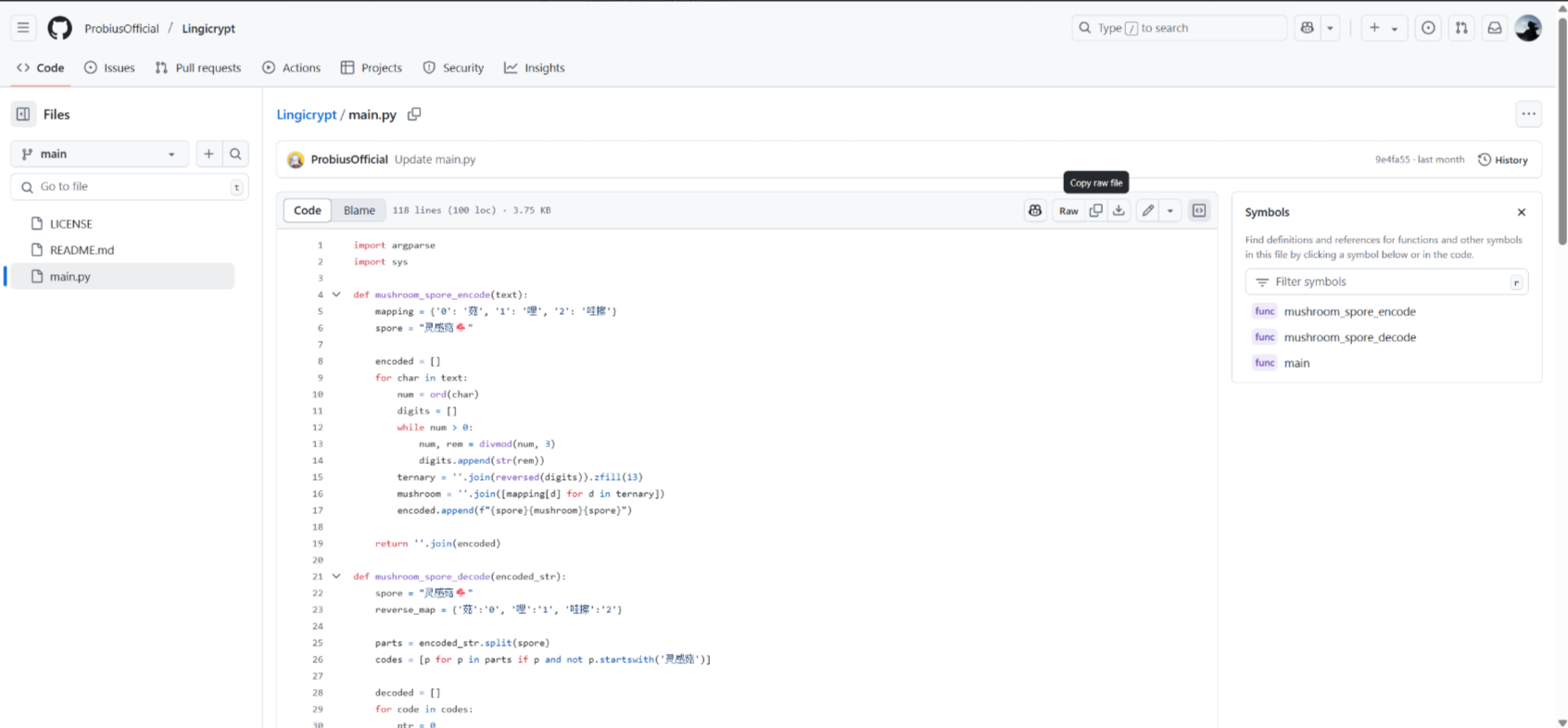This screenshot has height=728, width=1568.
Task: Close the Symbols panel
Action: [x=1522, y=212]
